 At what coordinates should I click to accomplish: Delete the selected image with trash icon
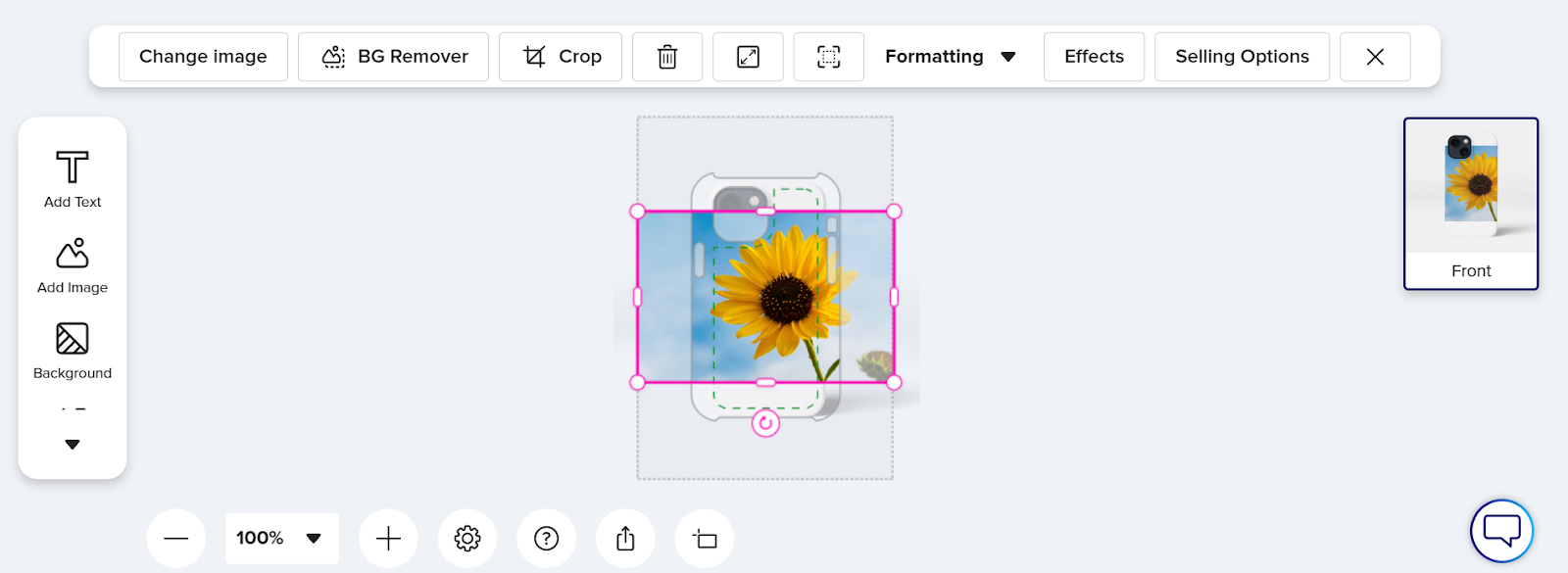(x=667, y=57)
